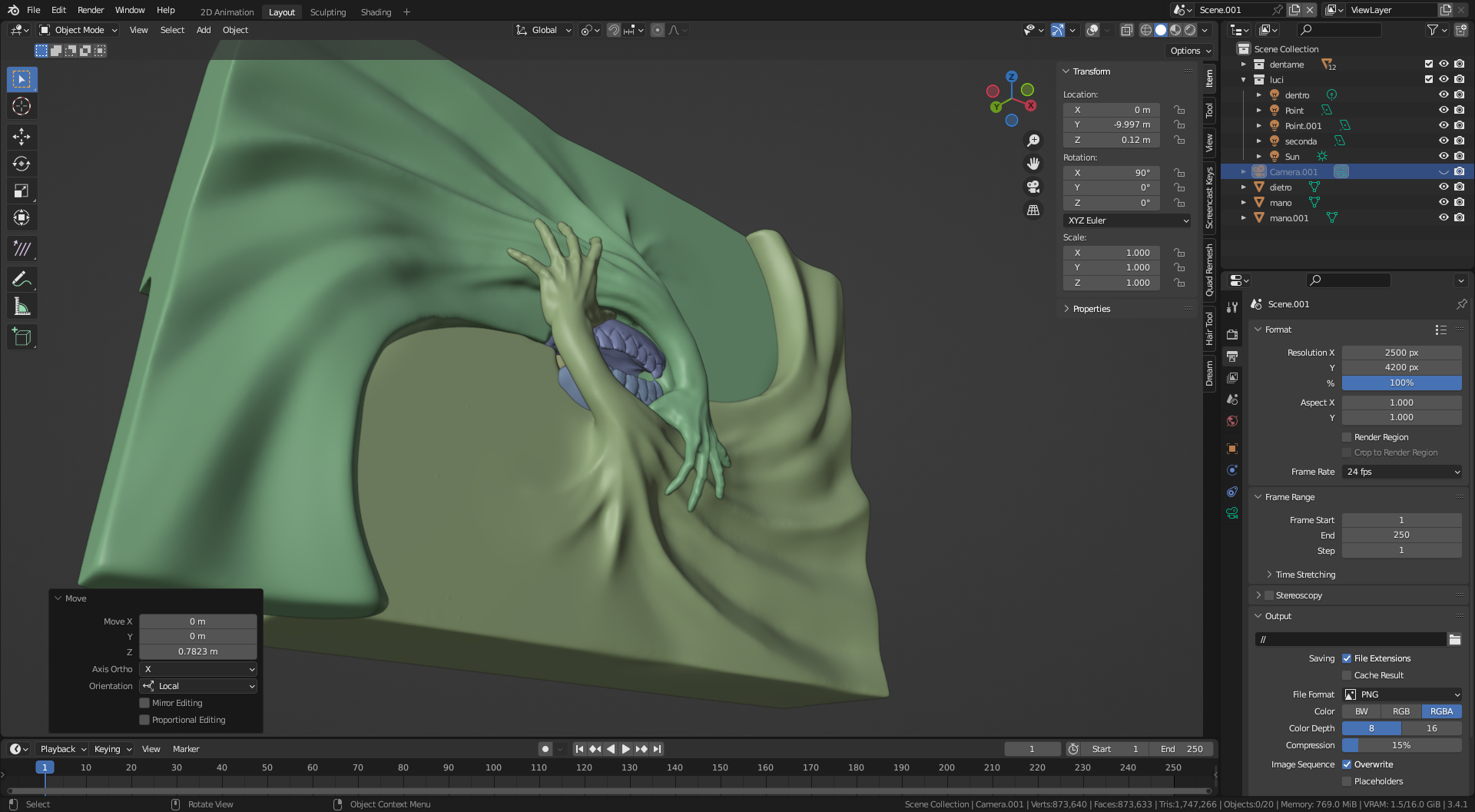Select the Cursor tool

(x=22, y=106)
